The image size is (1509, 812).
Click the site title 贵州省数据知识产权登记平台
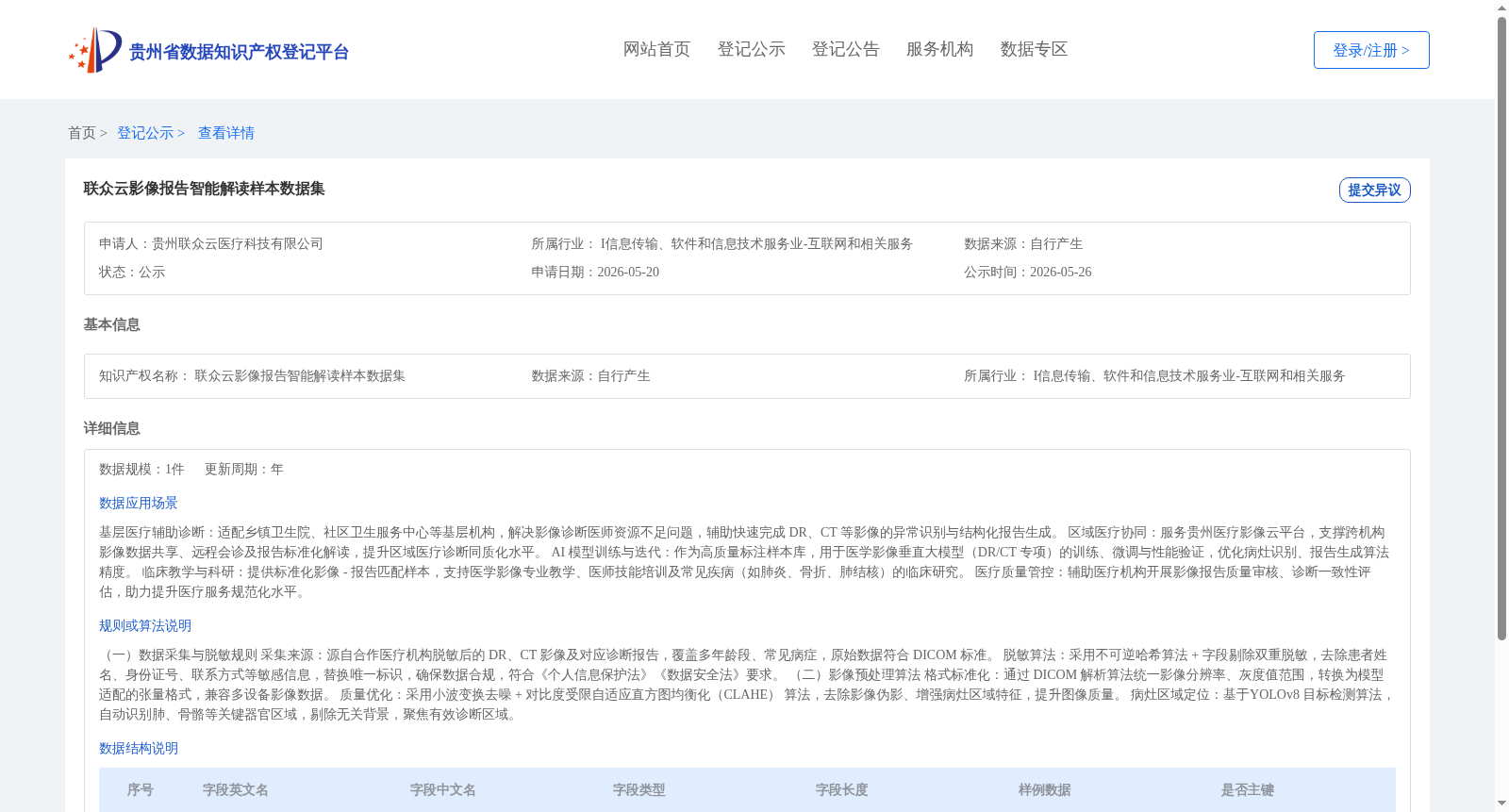click(239, 52)
